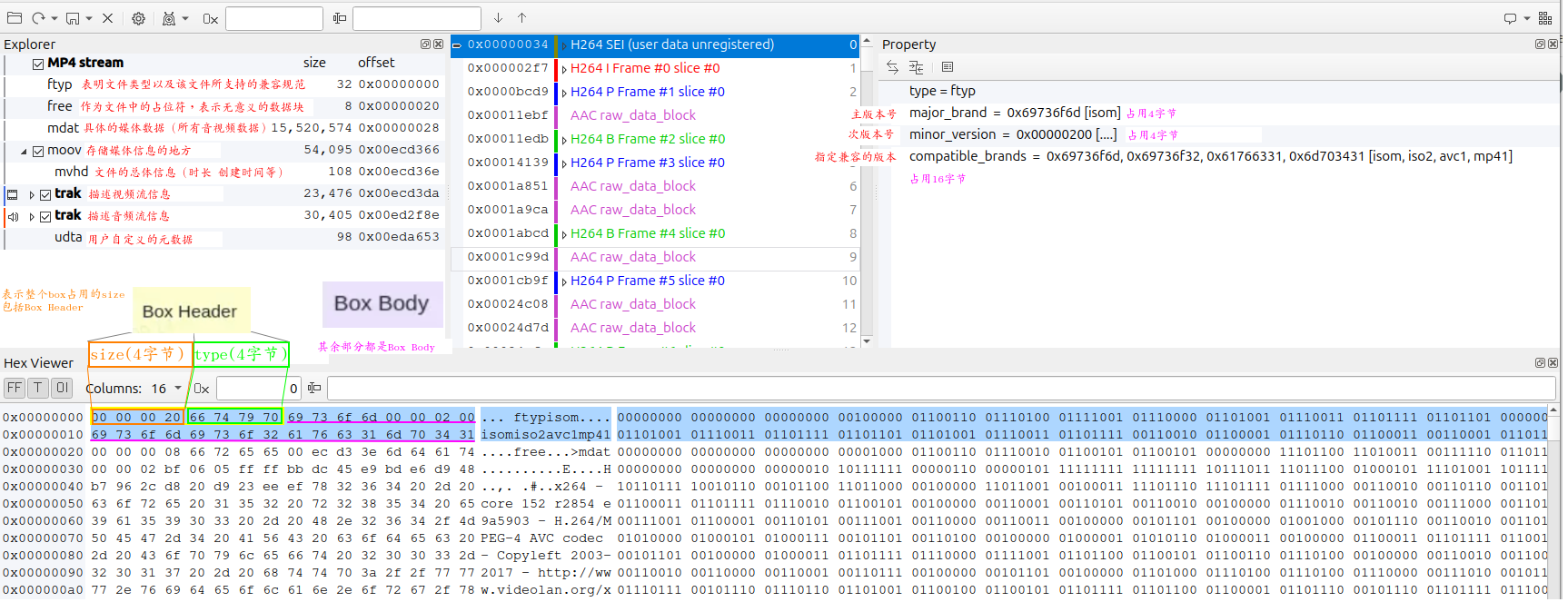Open the comment icon dropdown arrow

pos(1526,18)
